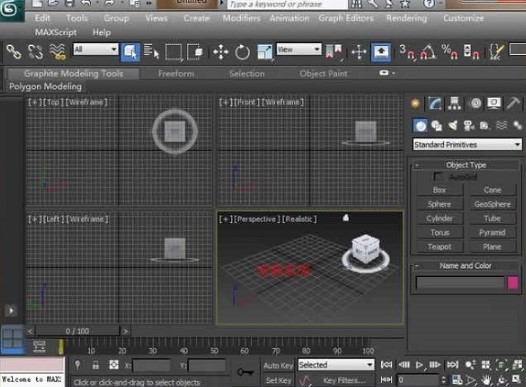Enable the AutoGrid checkbox
This screenshot has height=387, width=526.
(437, 176)
